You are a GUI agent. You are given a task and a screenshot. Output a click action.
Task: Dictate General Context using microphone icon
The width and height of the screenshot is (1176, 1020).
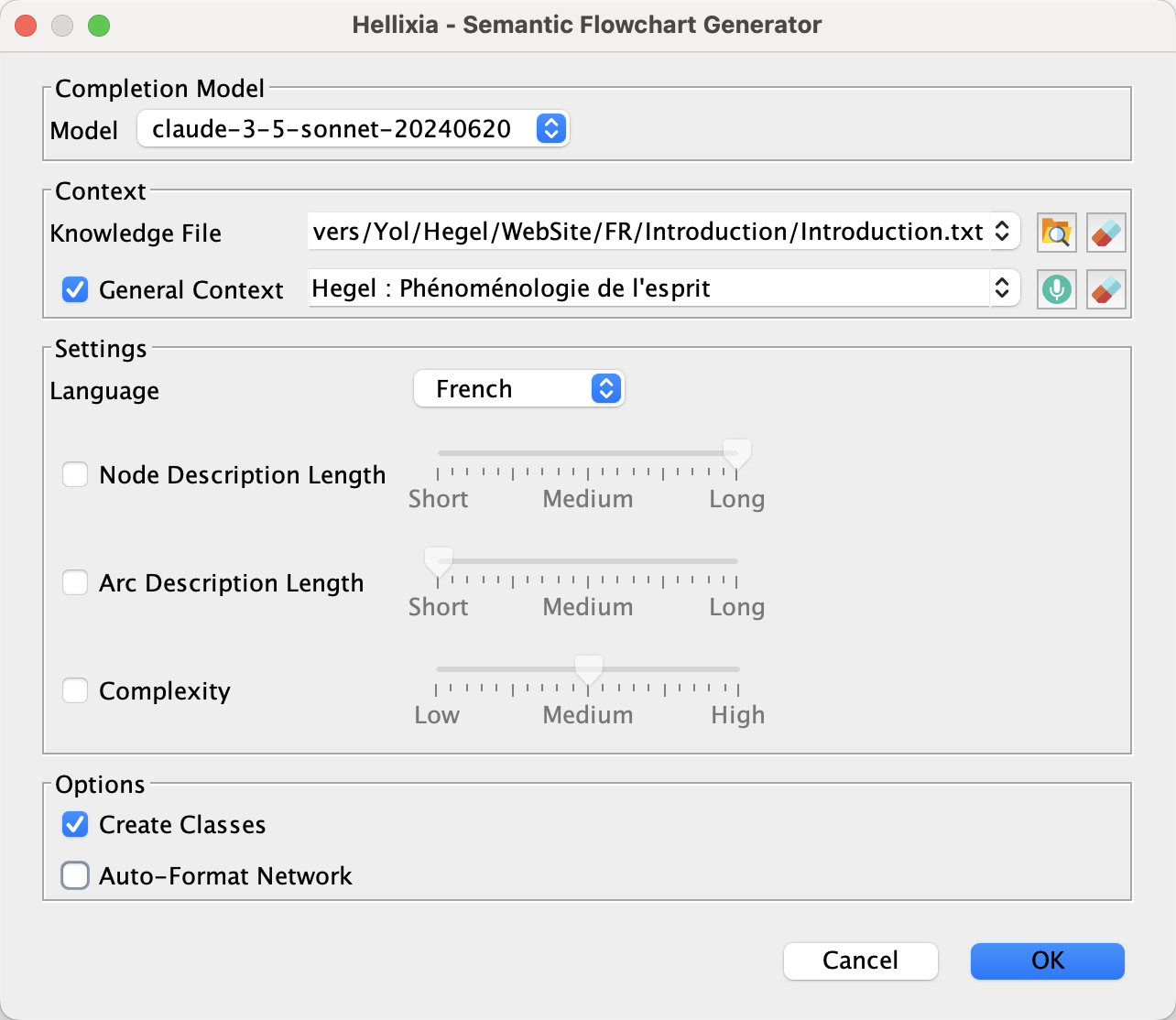pos(1056,289)
